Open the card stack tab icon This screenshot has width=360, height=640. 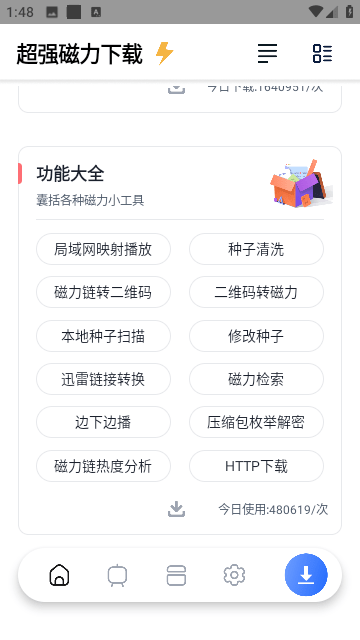pyautogui.click(x=176, y=575)
